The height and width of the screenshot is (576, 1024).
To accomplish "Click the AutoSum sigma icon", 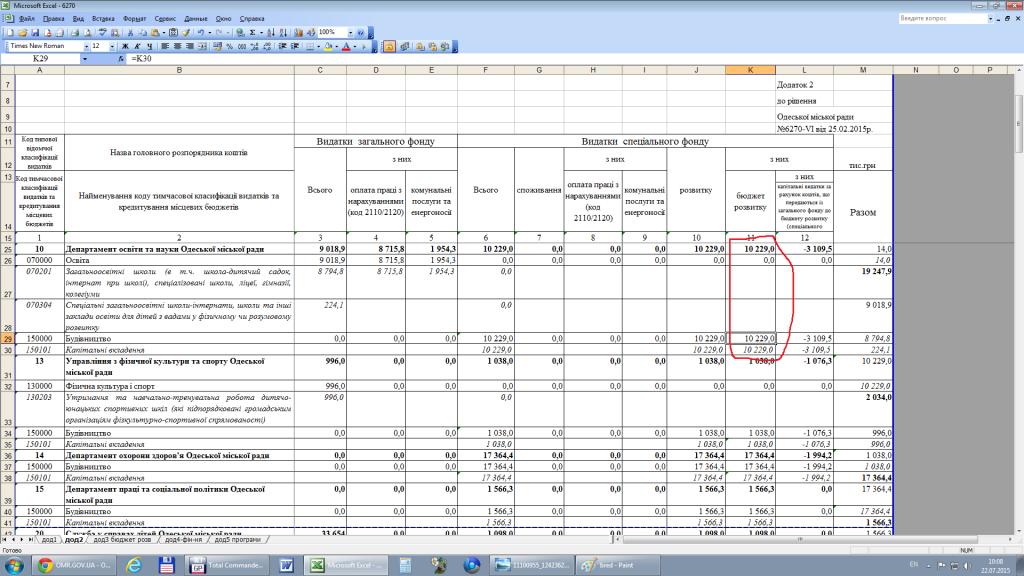I will 251,33.
